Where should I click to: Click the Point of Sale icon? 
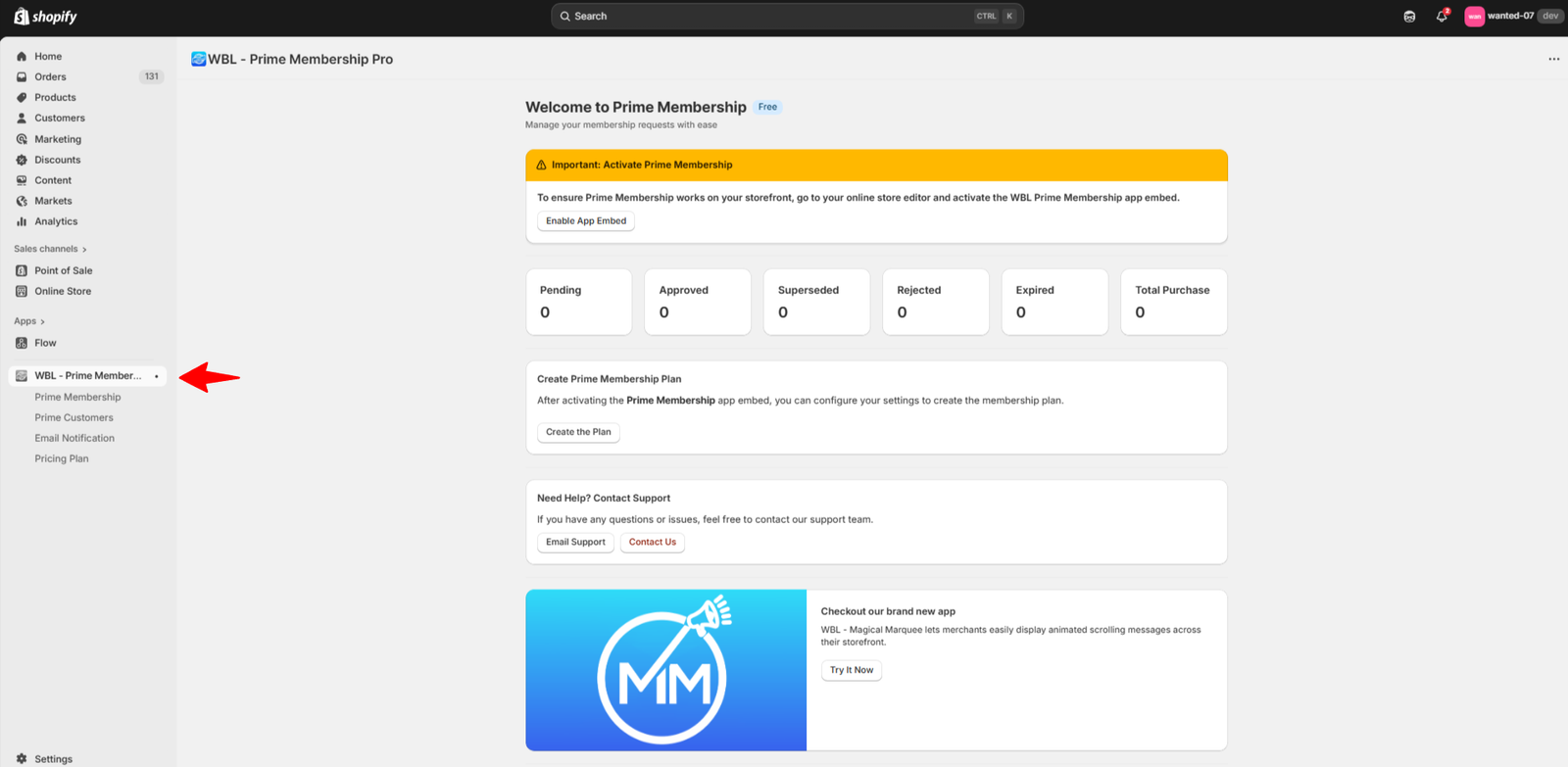22,270
